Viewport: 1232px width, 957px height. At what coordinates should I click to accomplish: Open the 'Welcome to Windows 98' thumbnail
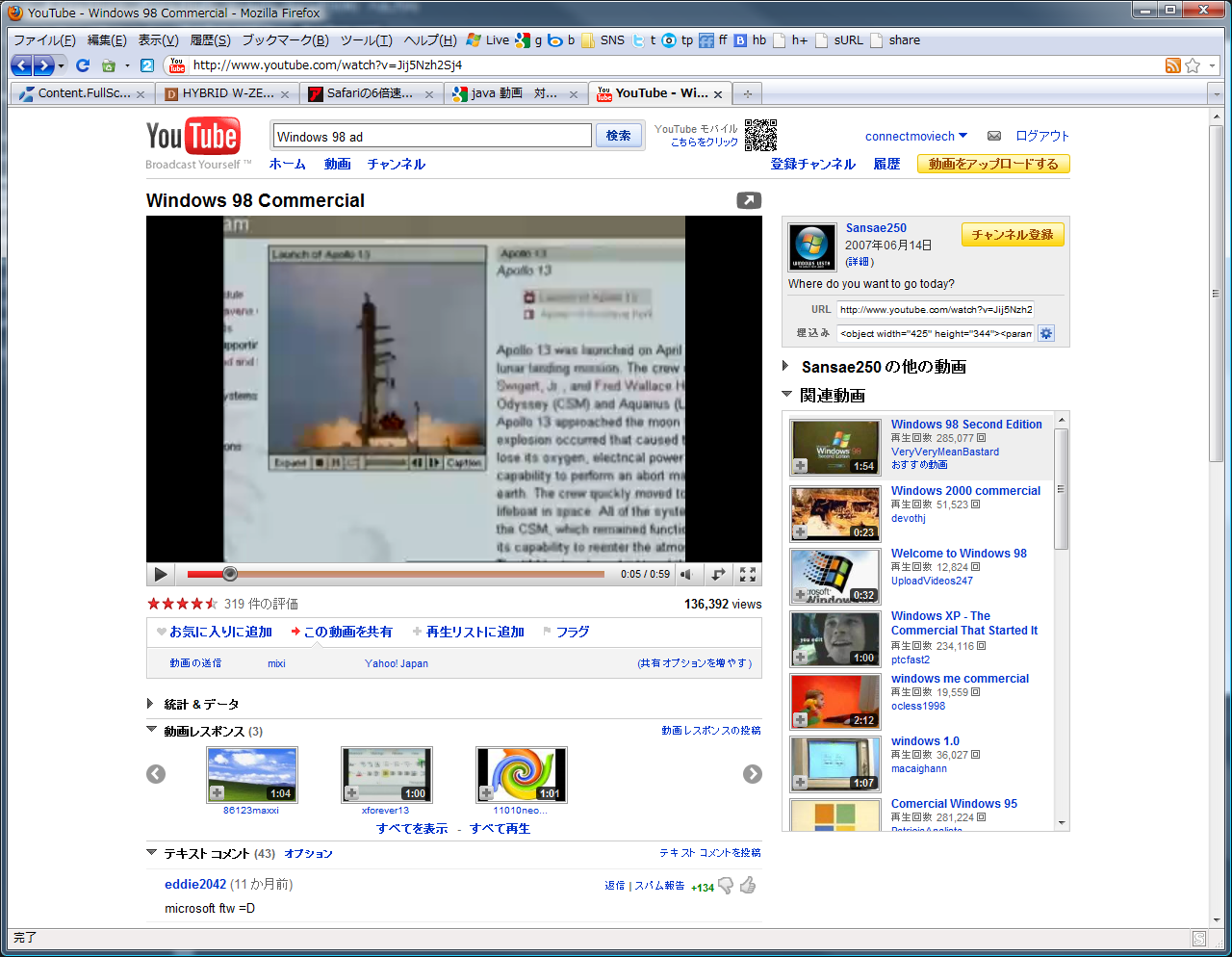[x=834, y=576]
